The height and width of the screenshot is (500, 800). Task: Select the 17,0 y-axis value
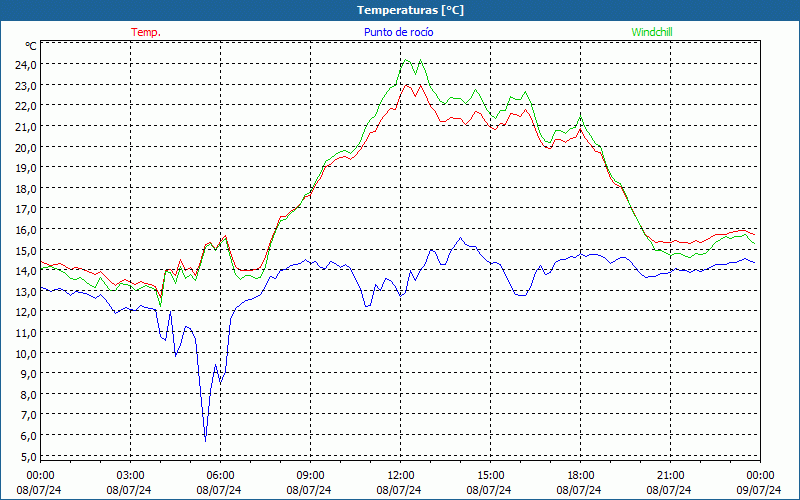[26, 209]
